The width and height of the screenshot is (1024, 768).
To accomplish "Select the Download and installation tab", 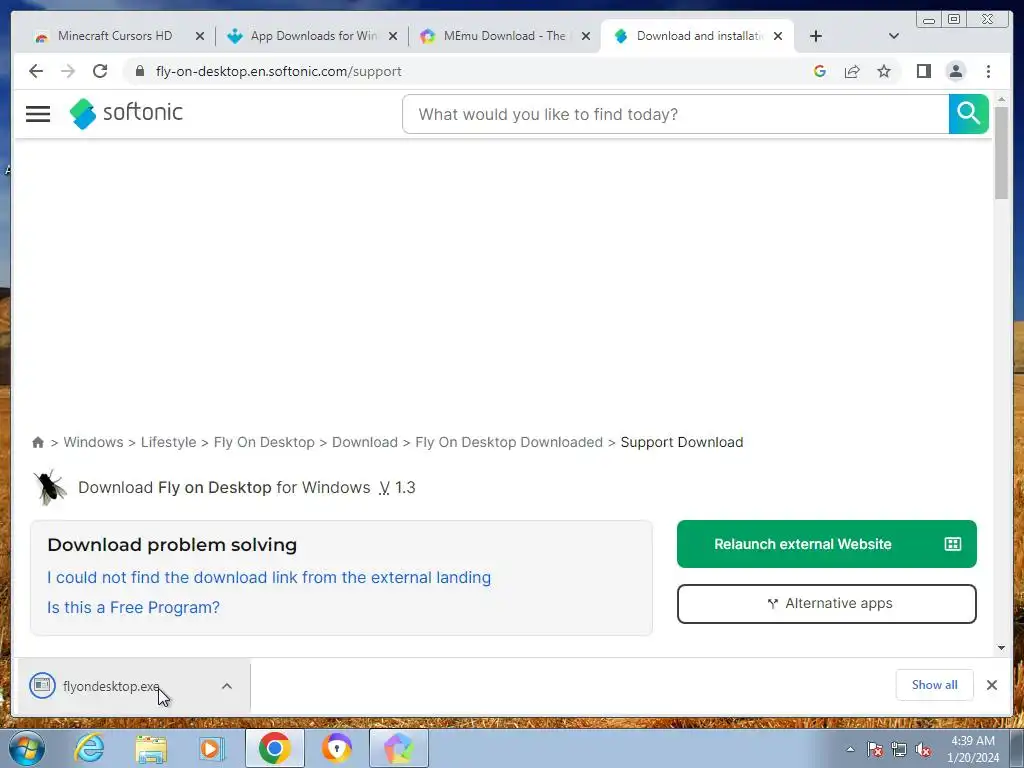I will click(x=699, y=36).
